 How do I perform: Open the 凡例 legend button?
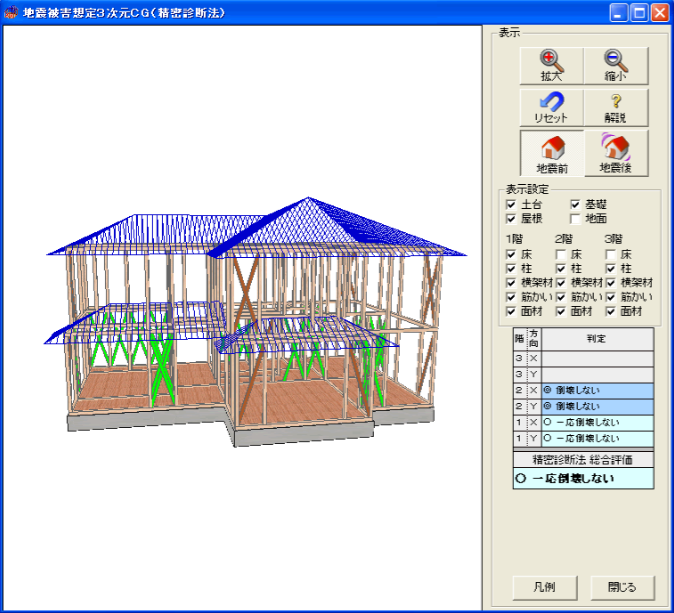tap(545, 587)
